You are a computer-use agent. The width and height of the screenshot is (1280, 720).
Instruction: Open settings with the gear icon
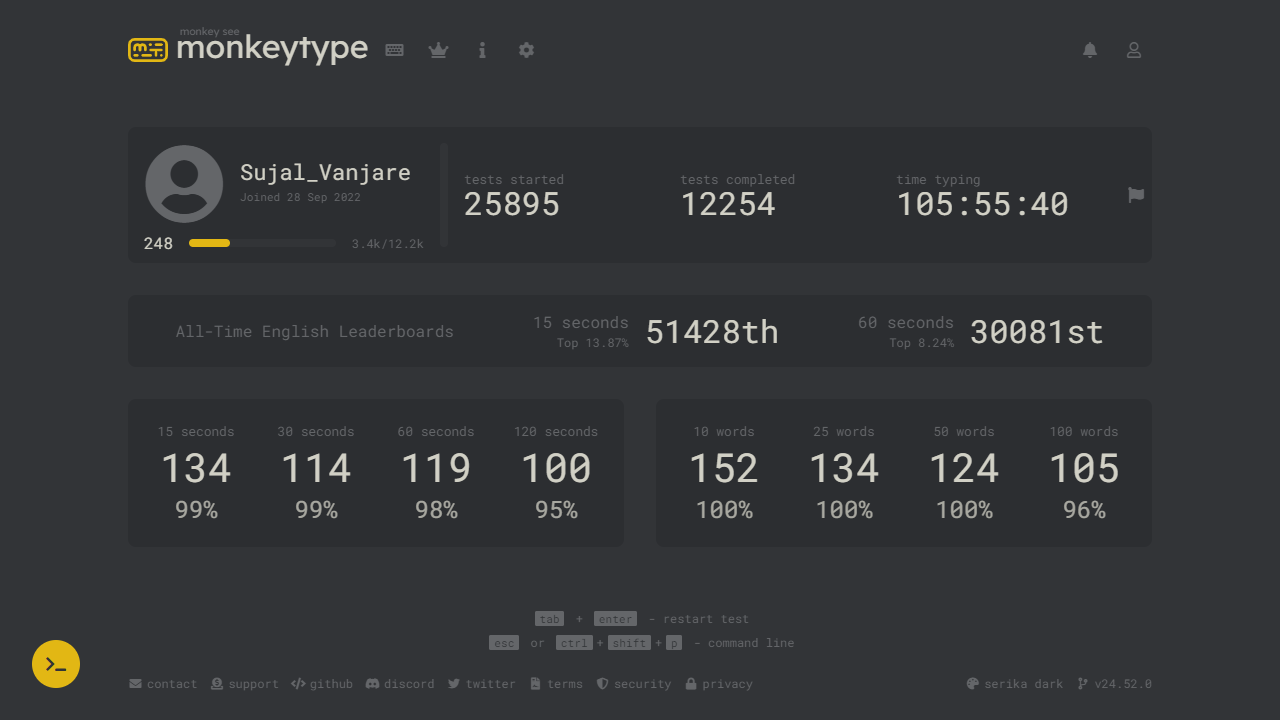point(526,50)
